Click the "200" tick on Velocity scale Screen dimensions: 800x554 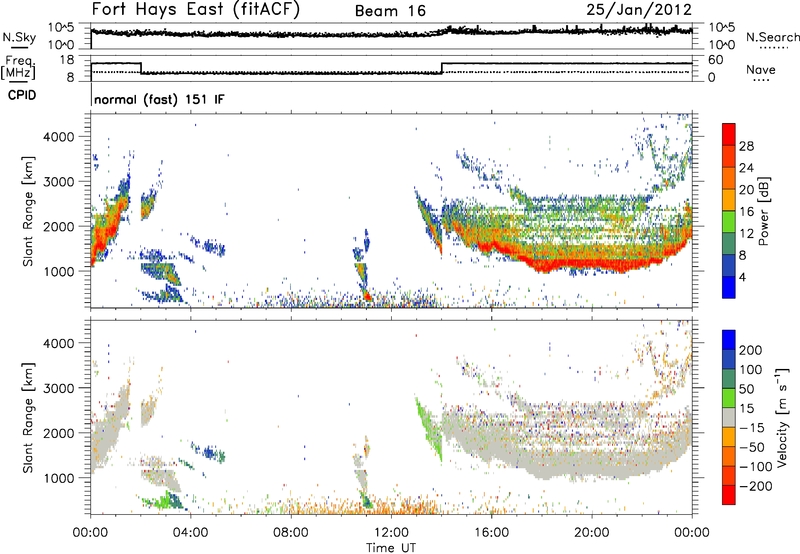[x=751, y=350]
